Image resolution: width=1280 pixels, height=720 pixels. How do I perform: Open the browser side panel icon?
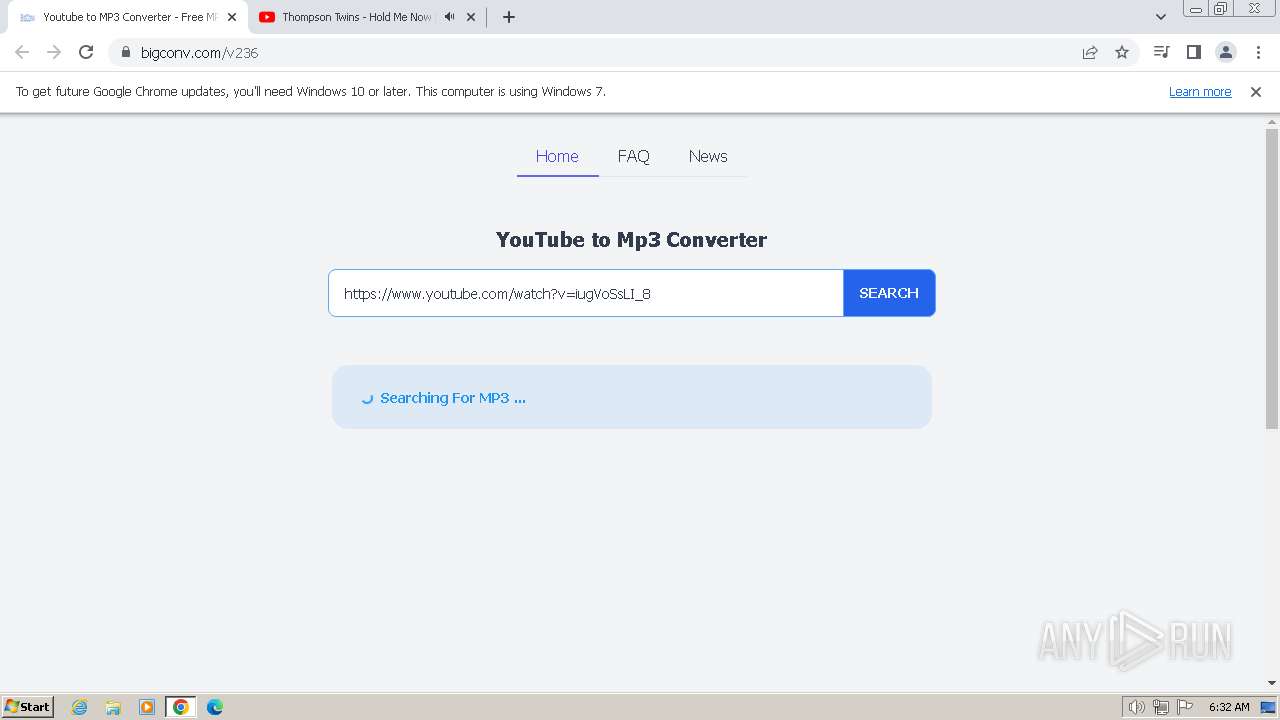point(1193,52)
